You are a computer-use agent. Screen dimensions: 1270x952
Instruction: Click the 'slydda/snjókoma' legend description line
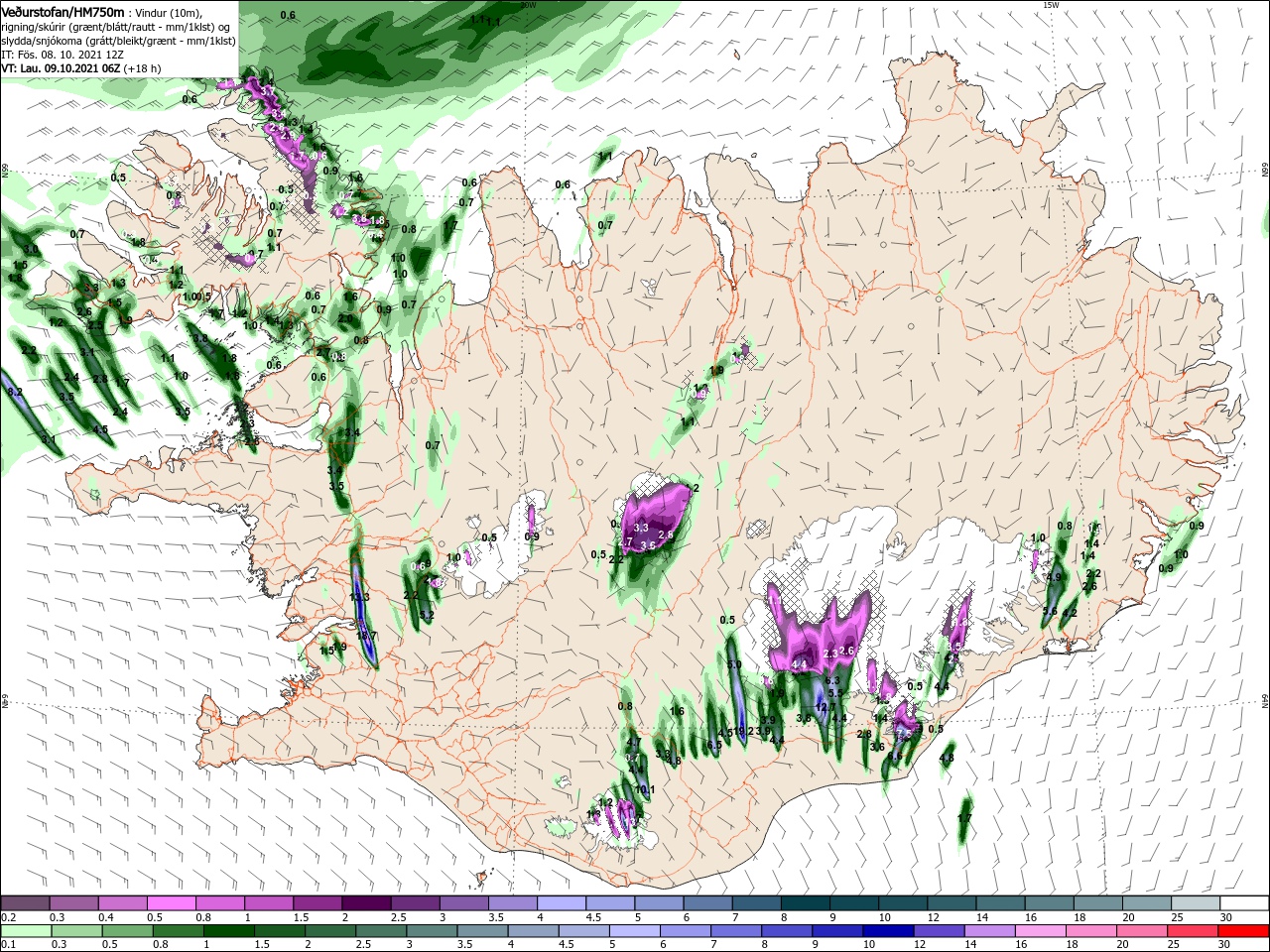tap(118, 41)
